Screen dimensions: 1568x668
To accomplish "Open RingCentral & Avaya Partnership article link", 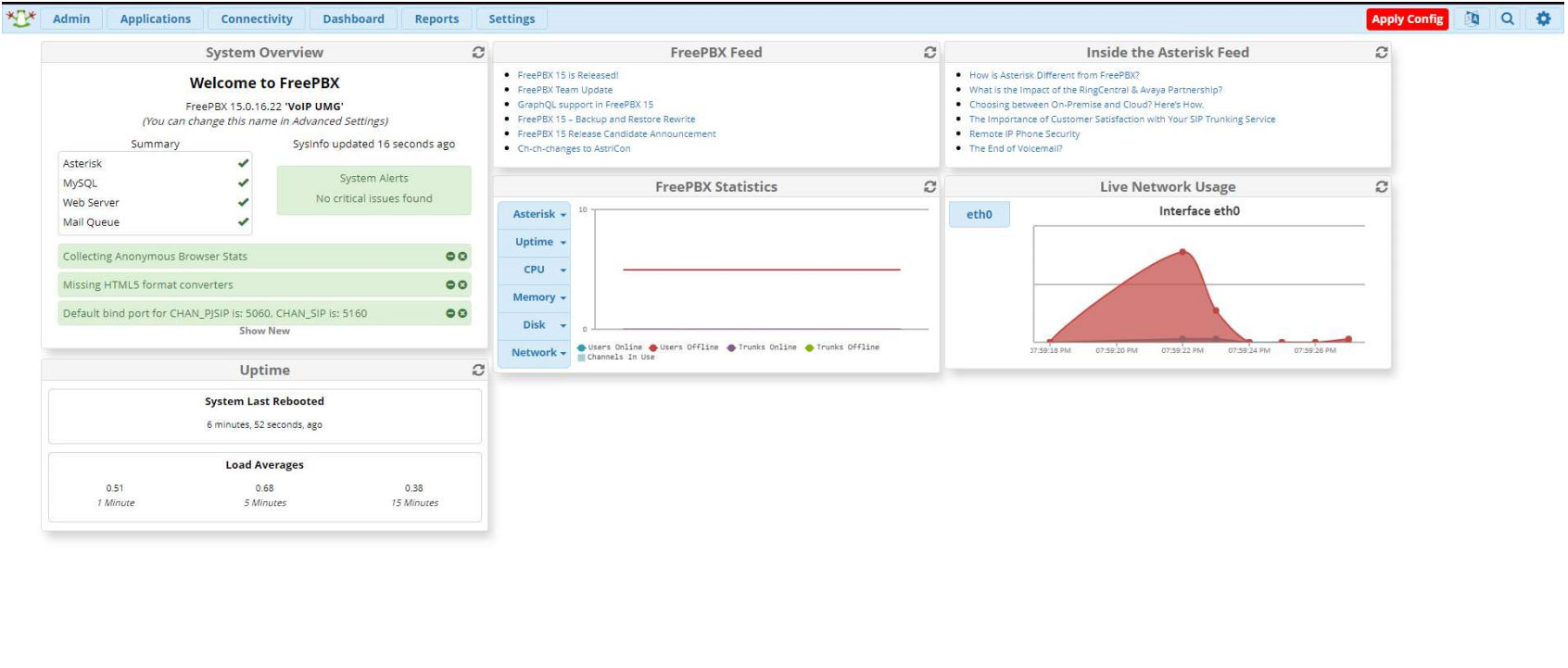I will click(1095, 90).
